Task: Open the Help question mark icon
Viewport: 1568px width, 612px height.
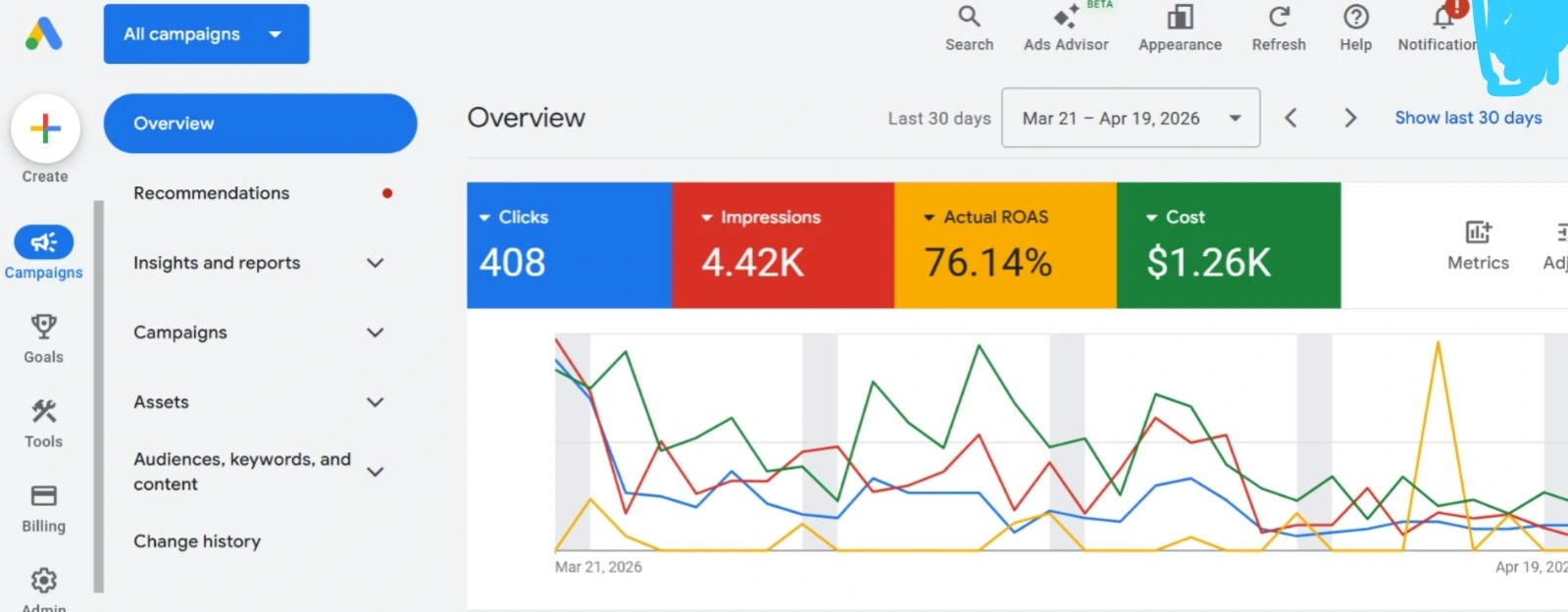Action: click(1355, 17)
